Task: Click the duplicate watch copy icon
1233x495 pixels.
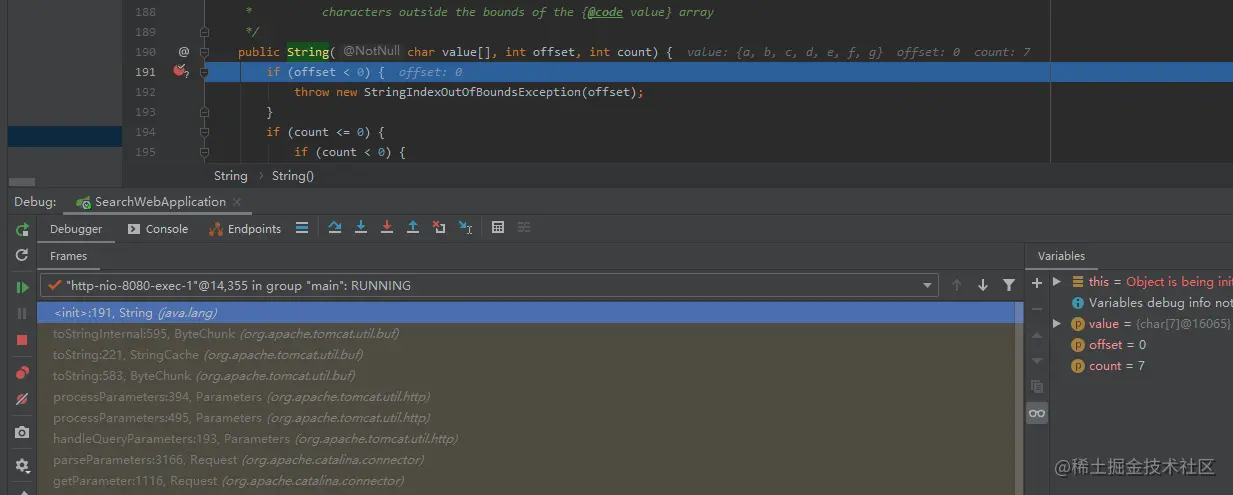Action: point(1037,387)
